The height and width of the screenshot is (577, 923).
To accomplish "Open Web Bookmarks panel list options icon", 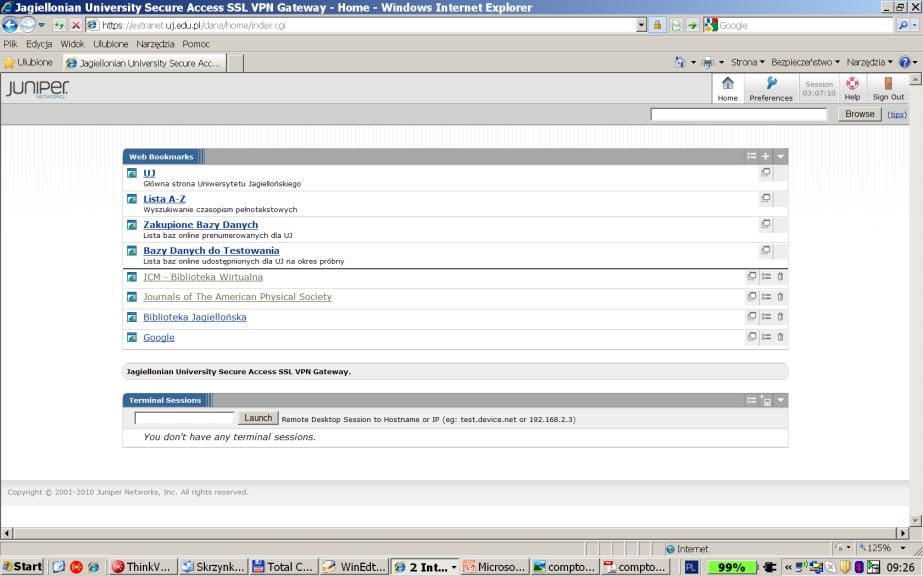I will [x=751, y=156].
